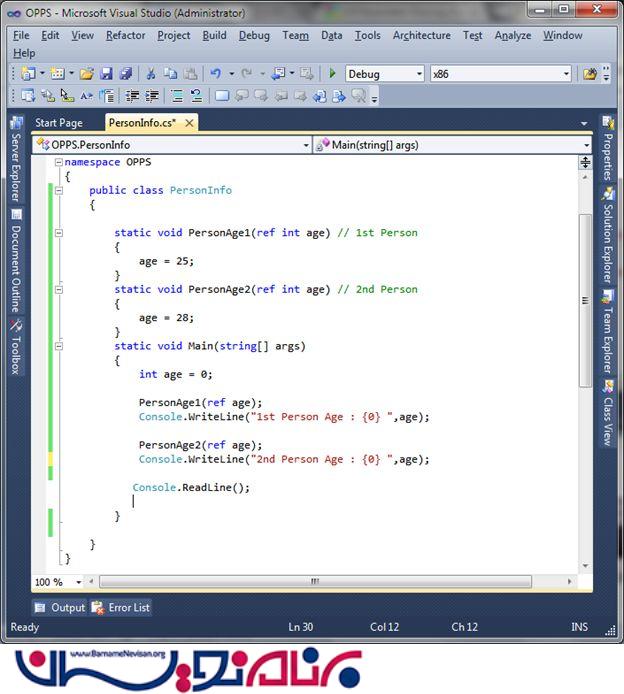The width and height of the screenshot is (624, 694).
Task: Expand the Main(string[] args) member dropdown
Action: (586, 145)
